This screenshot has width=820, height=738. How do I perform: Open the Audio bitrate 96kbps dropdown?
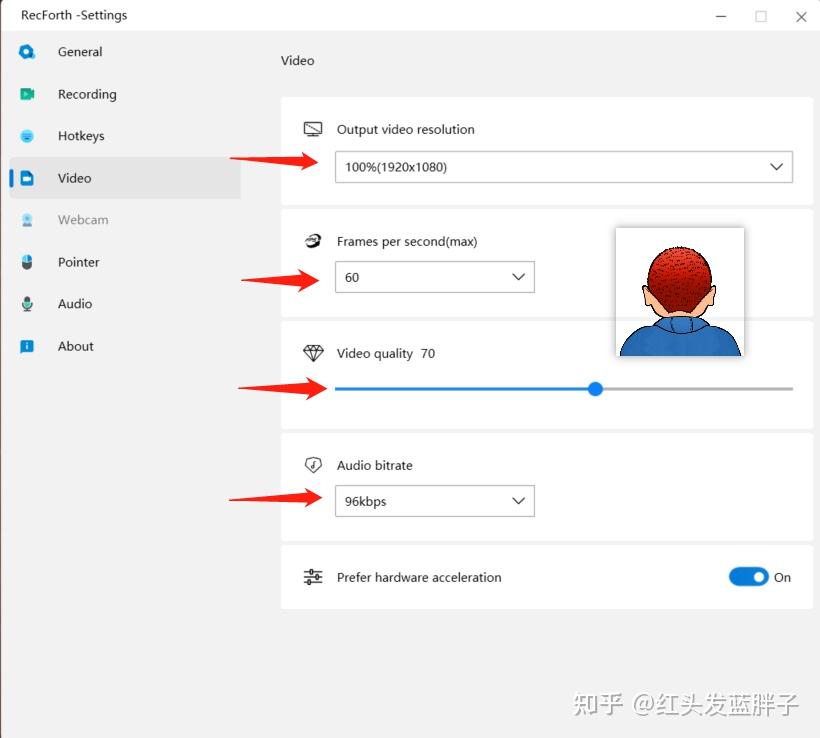[435, 501]
